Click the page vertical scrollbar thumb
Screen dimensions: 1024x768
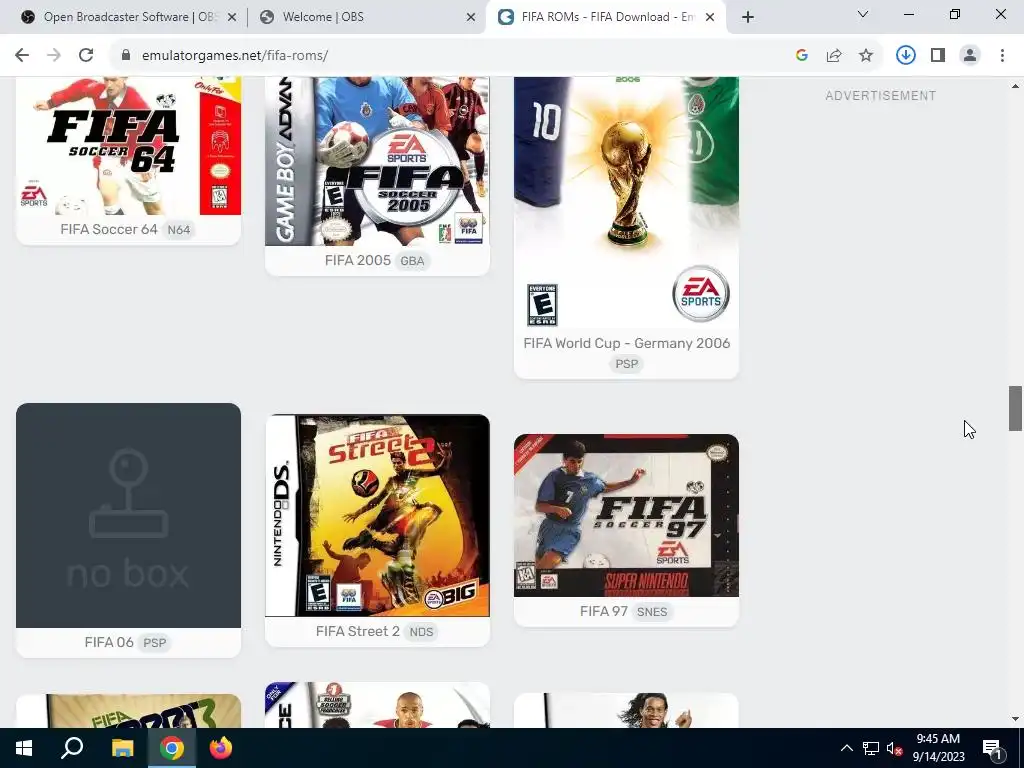pos(1015,408)
